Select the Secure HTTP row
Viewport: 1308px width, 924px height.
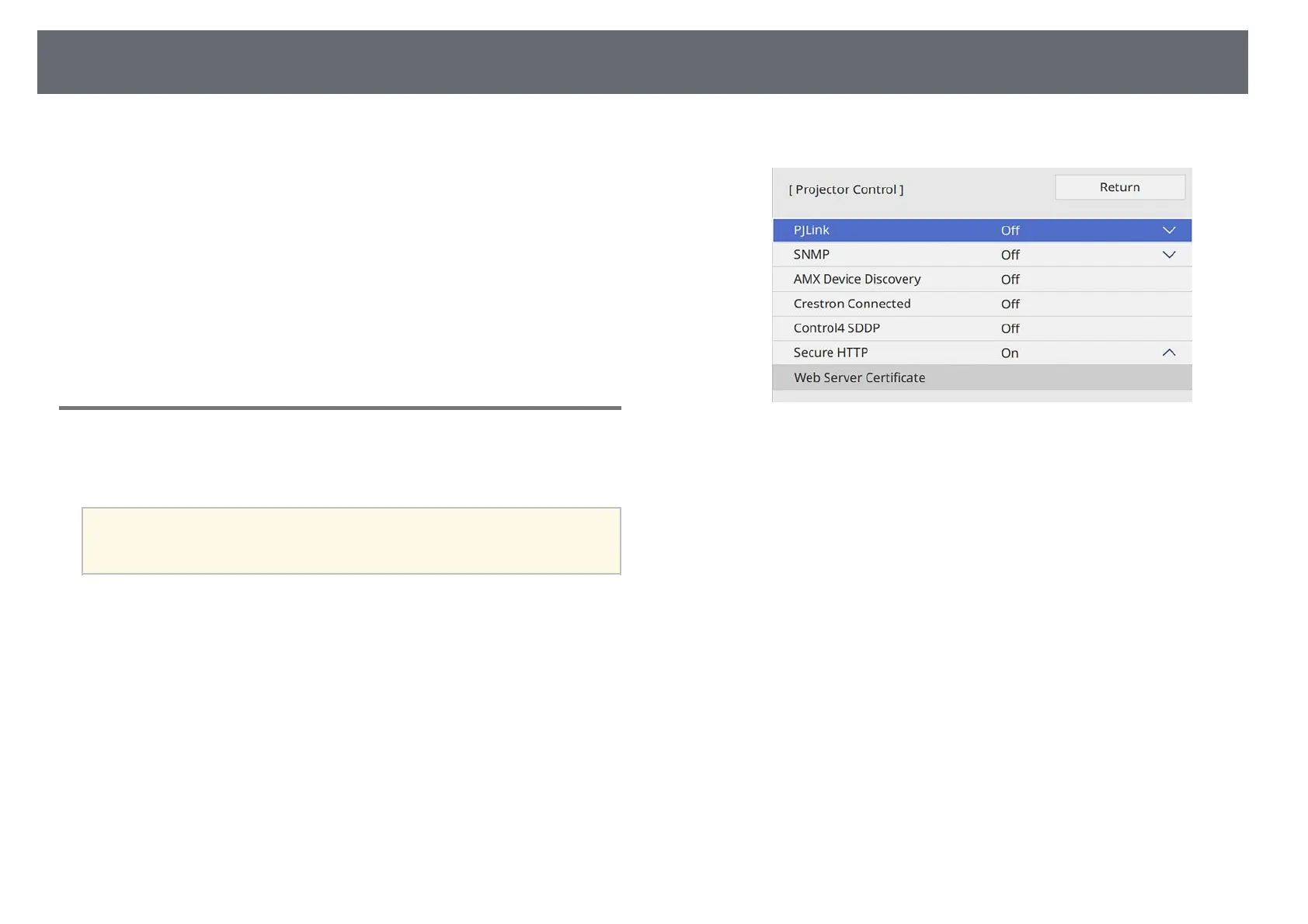(982, 353)
